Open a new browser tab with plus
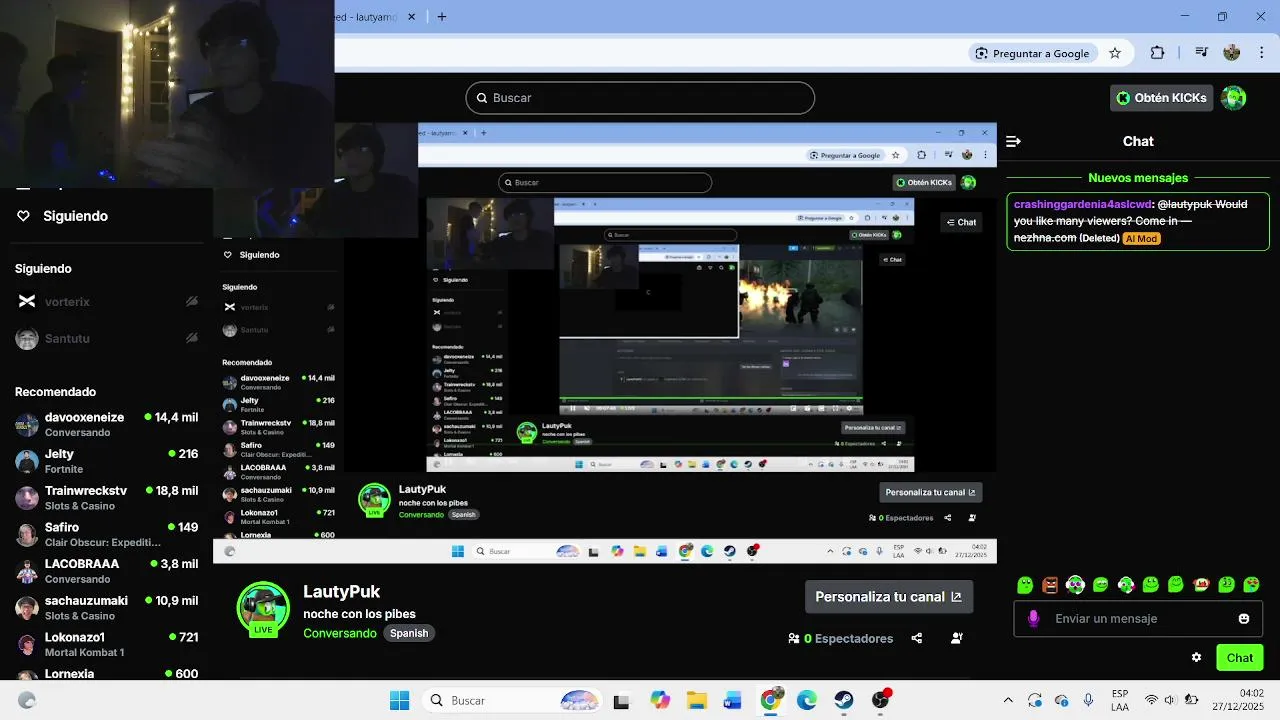The width and height of the screenshot is (1280, 720). [442, 16]
